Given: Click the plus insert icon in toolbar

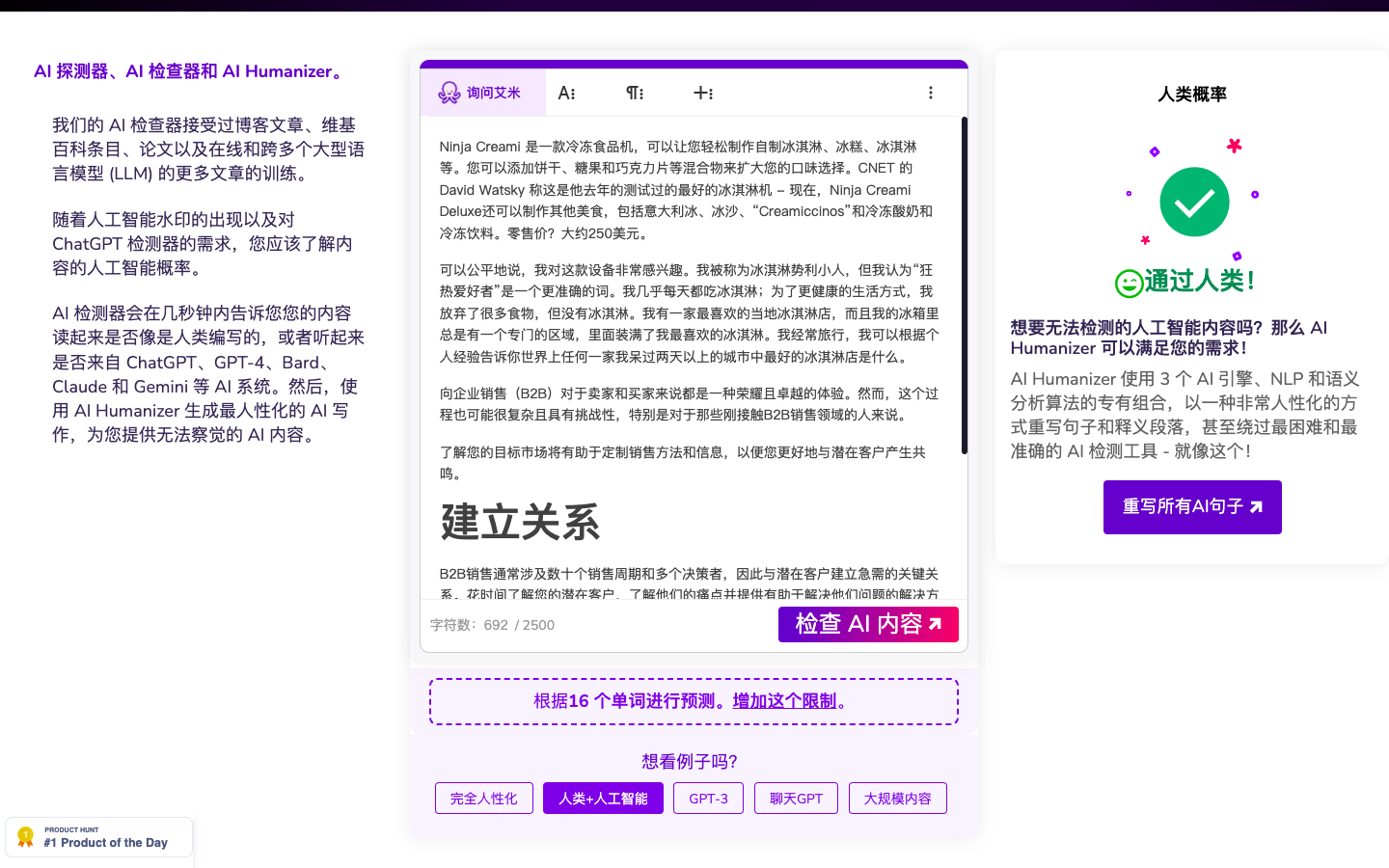Looking at the screenshot, I should (701, 93).
